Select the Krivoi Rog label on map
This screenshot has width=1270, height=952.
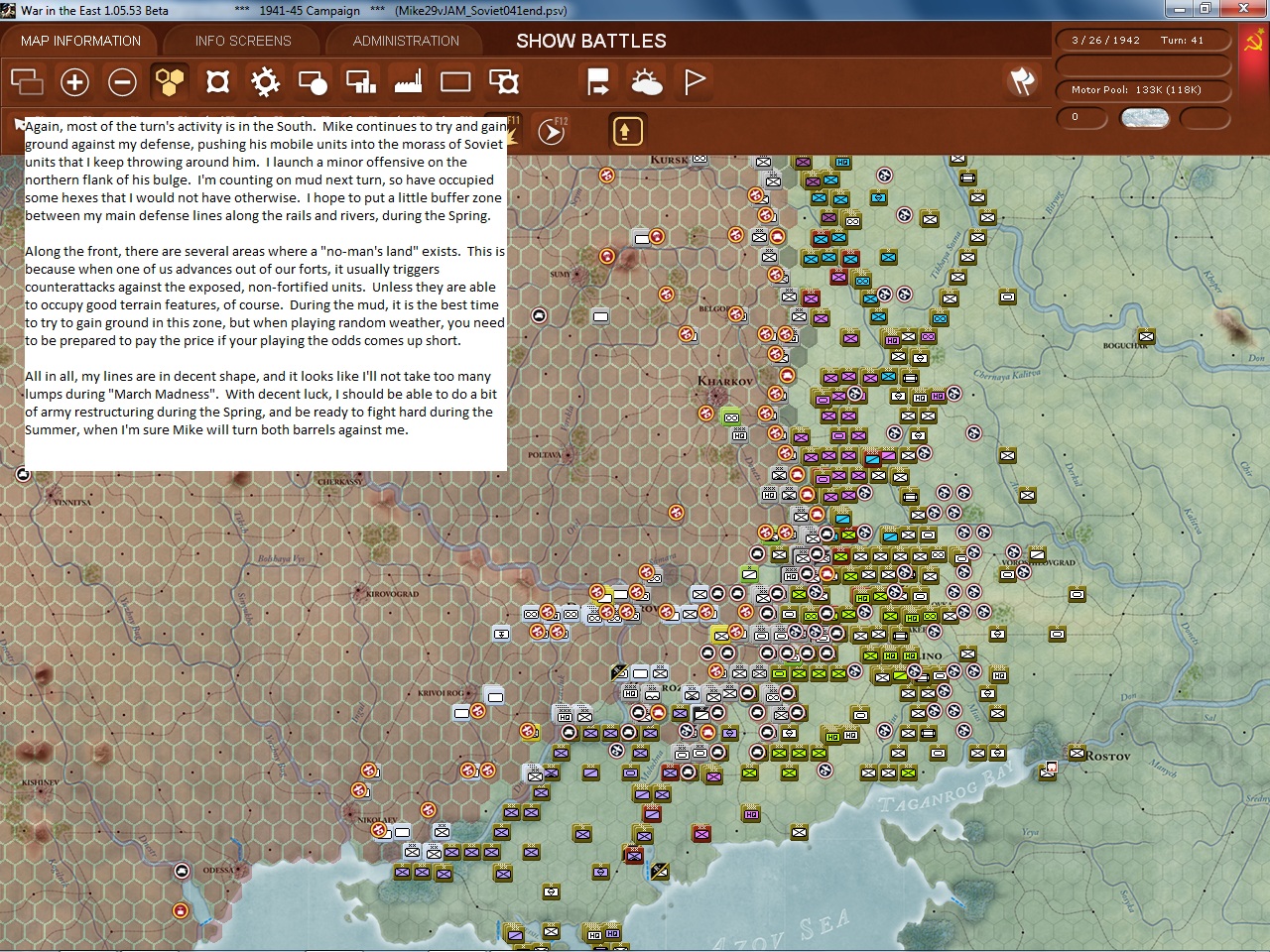click(x=442, y=693)
